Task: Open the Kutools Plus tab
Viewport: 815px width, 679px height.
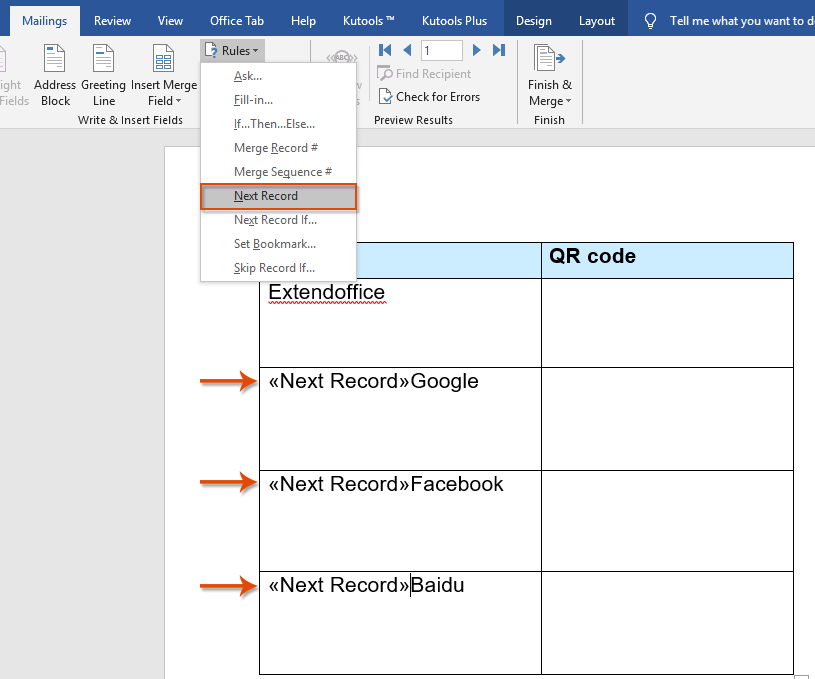Action: coord(454,21)
